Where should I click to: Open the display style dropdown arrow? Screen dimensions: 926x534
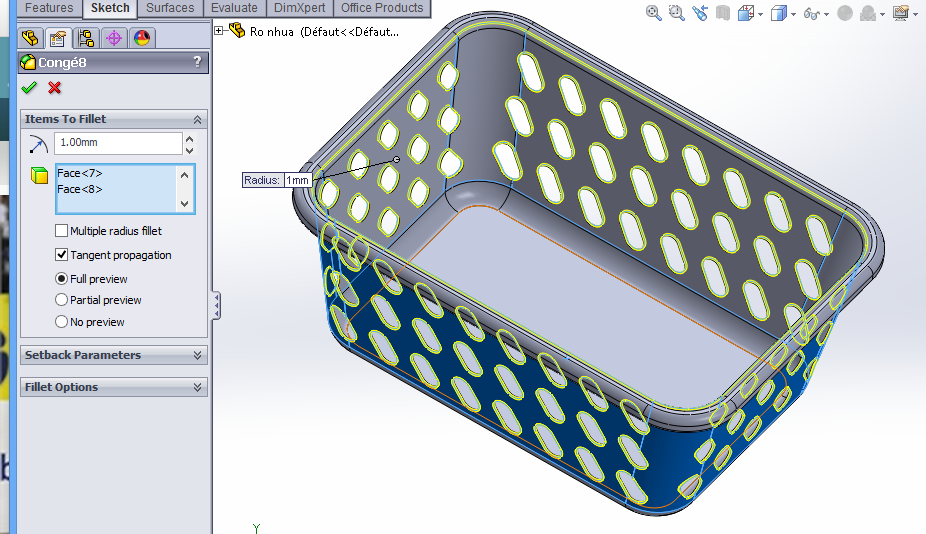[793, 15]
